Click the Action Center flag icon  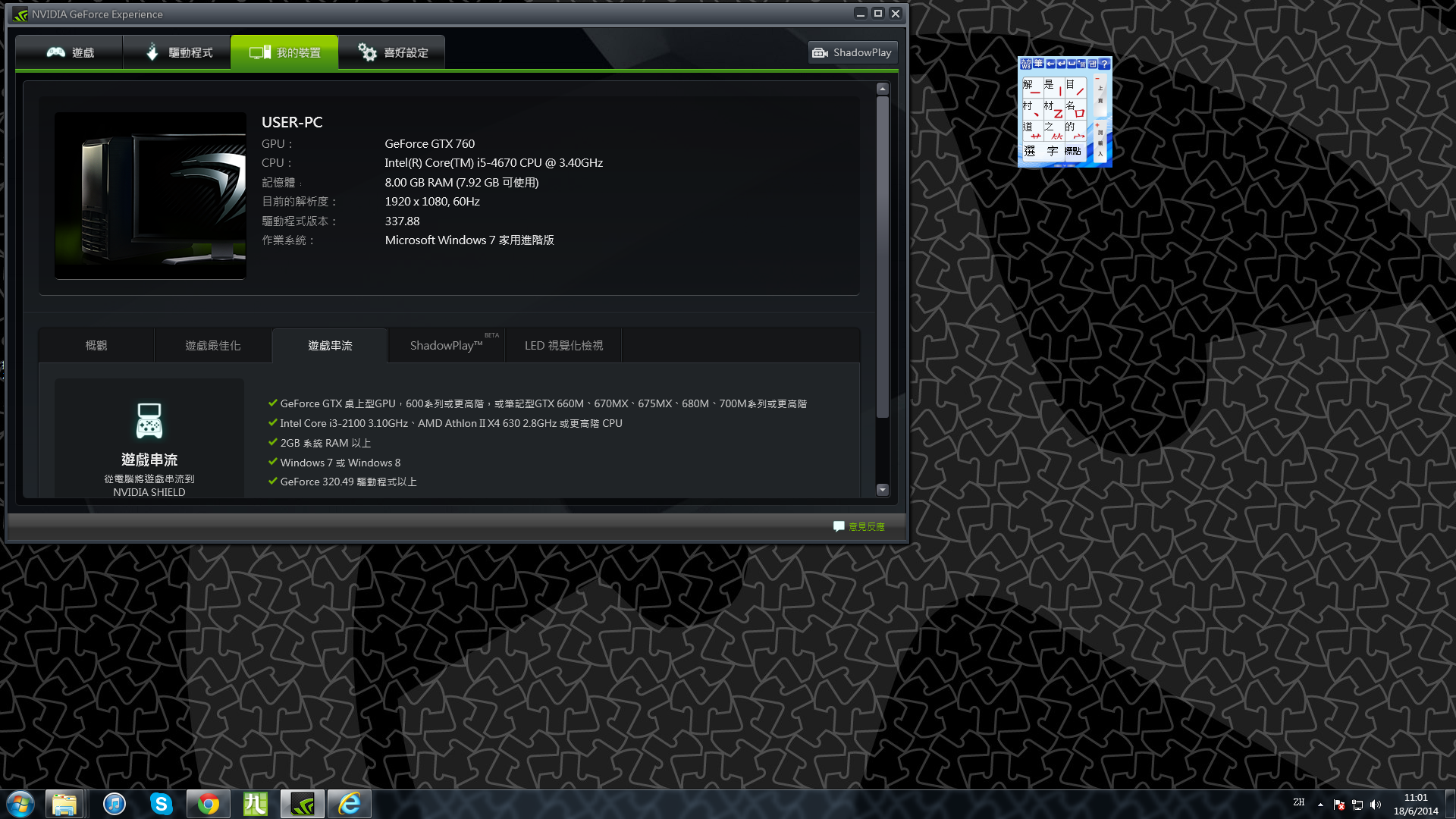coord(1339,805)
